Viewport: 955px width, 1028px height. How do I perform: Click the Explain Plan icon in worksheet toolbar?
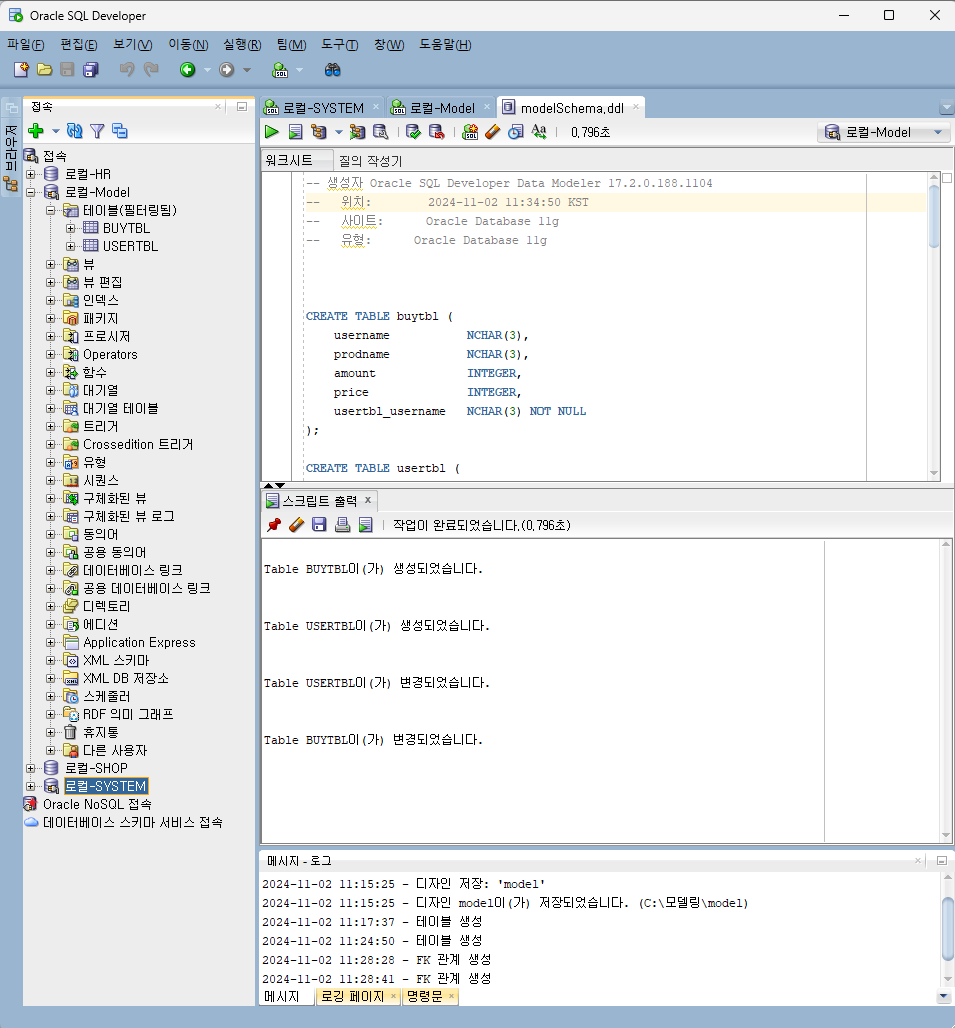coord(319,132)
